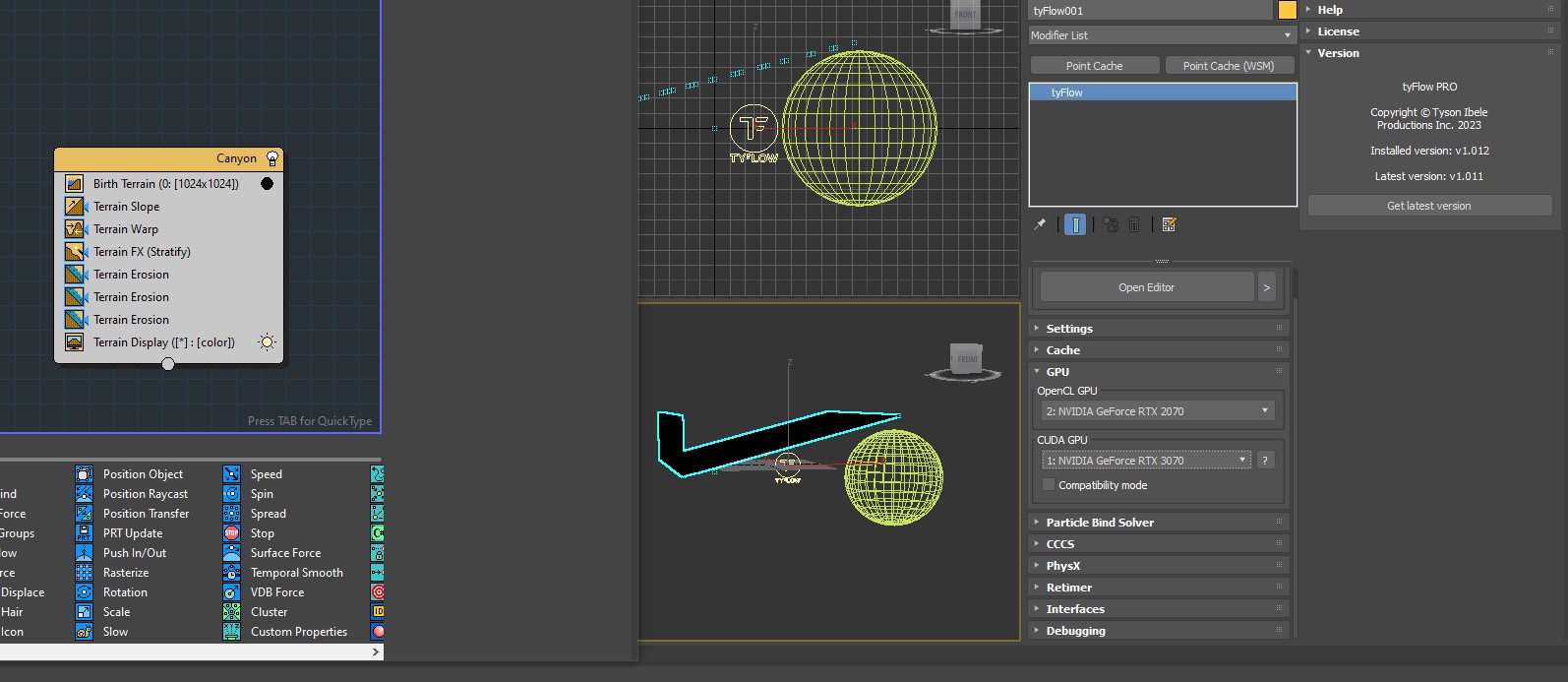Click the Canyon event output connector
The height and width of the screenshot is (682, 1568).
168,364
